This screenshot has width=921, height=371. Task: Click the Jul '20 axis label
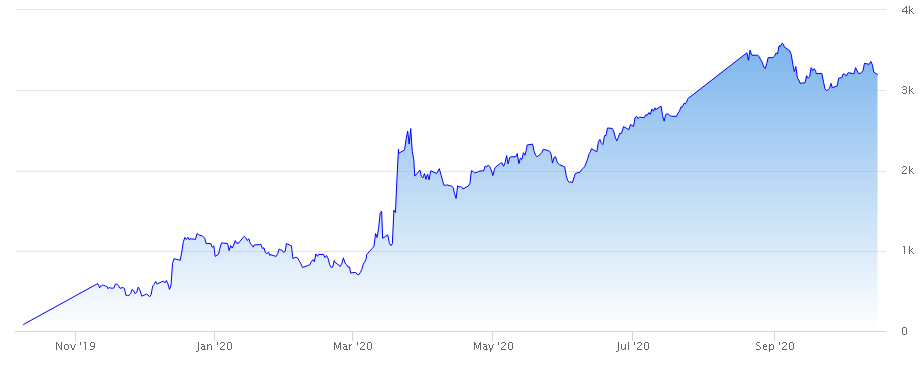633,346
